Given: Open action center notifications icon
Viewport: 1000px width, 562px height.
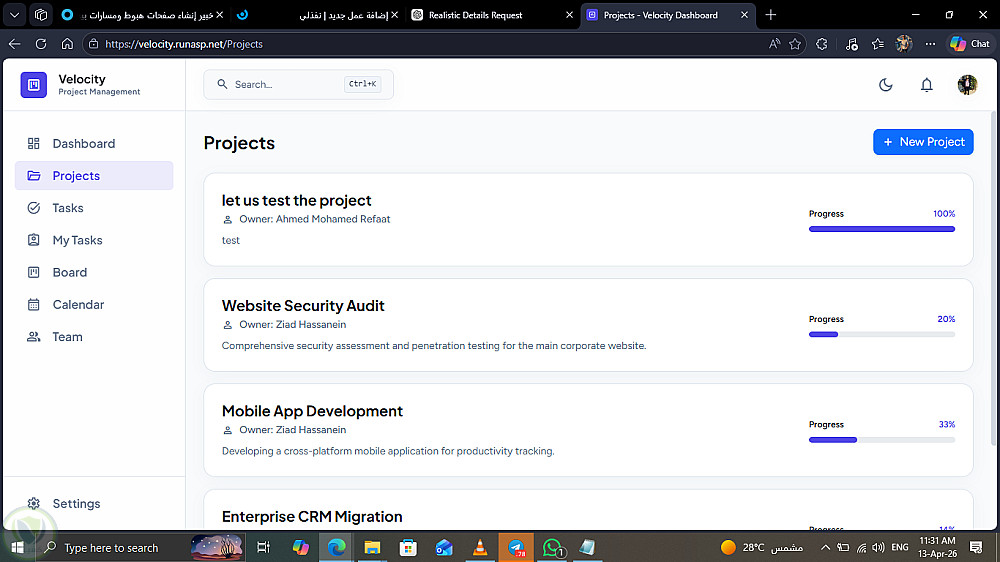Looking at the screenshot, I should [976, 547].
